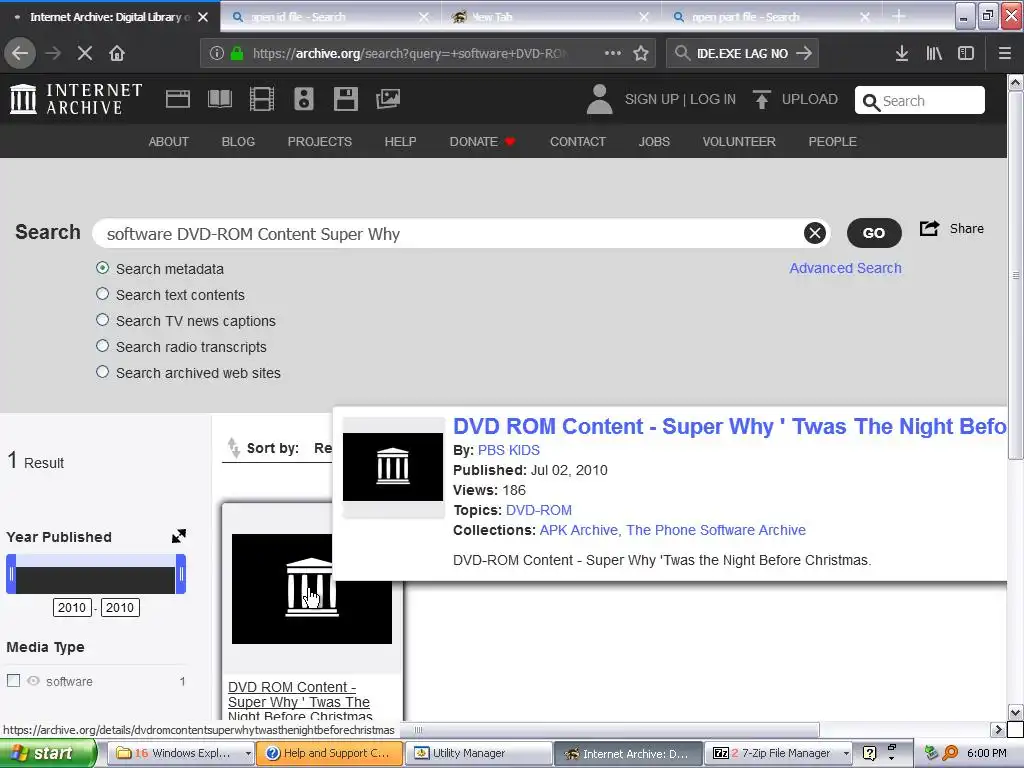Switch to Utility Manager in taskbar
Image resolution: width=1024 pixels, height=768 pixels.
[x=479, y=753]
